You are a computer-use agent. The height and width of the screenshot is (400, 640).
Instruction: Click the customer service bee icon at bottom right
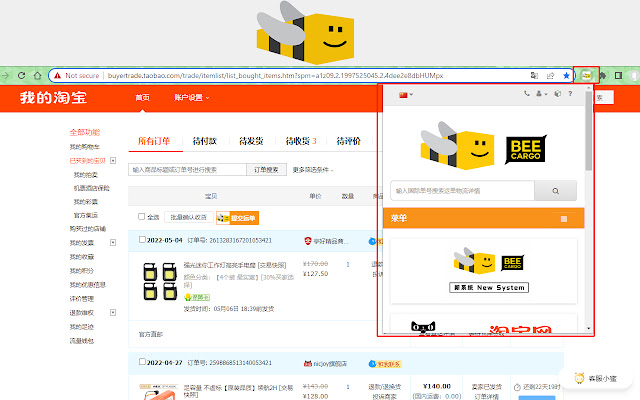point(579,378)
